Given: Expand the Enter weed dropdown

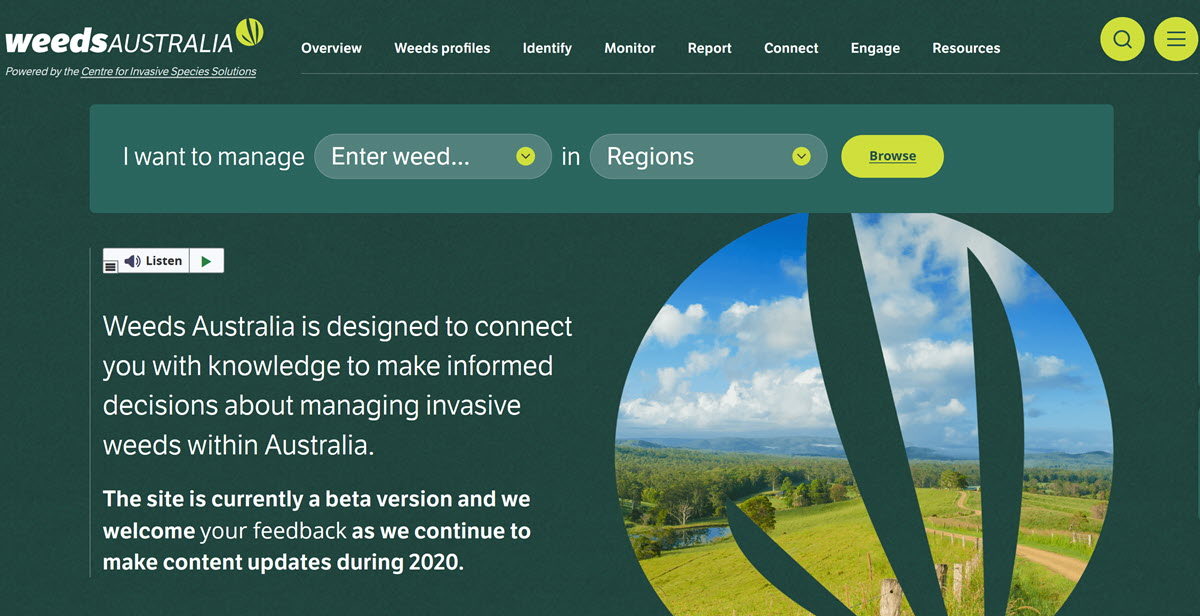Looking at the screenshot, I should point(433,157).
